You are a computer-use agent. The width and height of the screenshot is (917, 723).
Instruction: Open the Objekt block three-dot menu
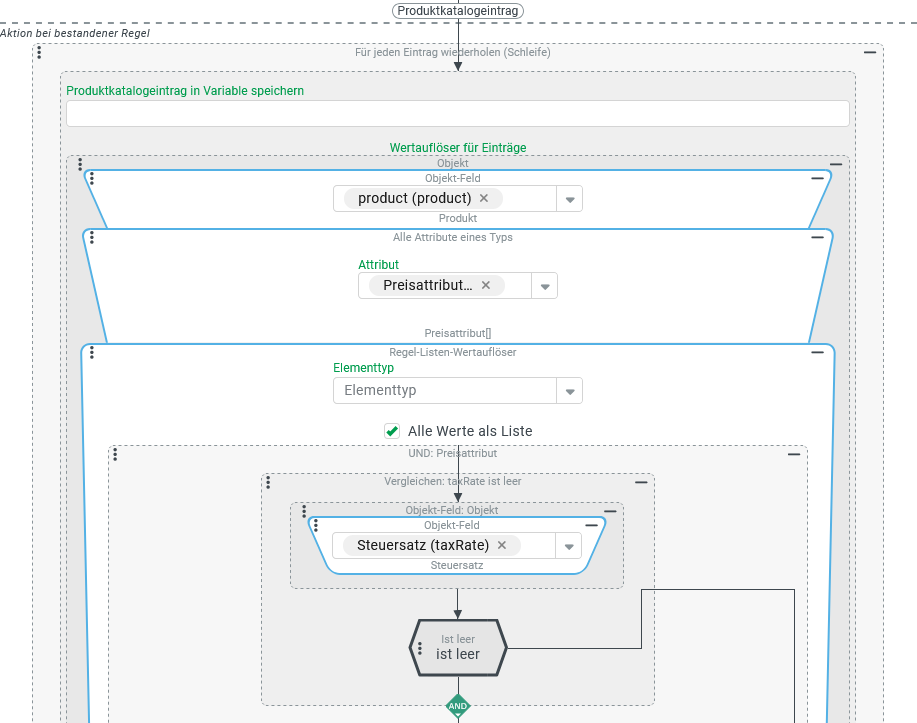pos(79,165)
